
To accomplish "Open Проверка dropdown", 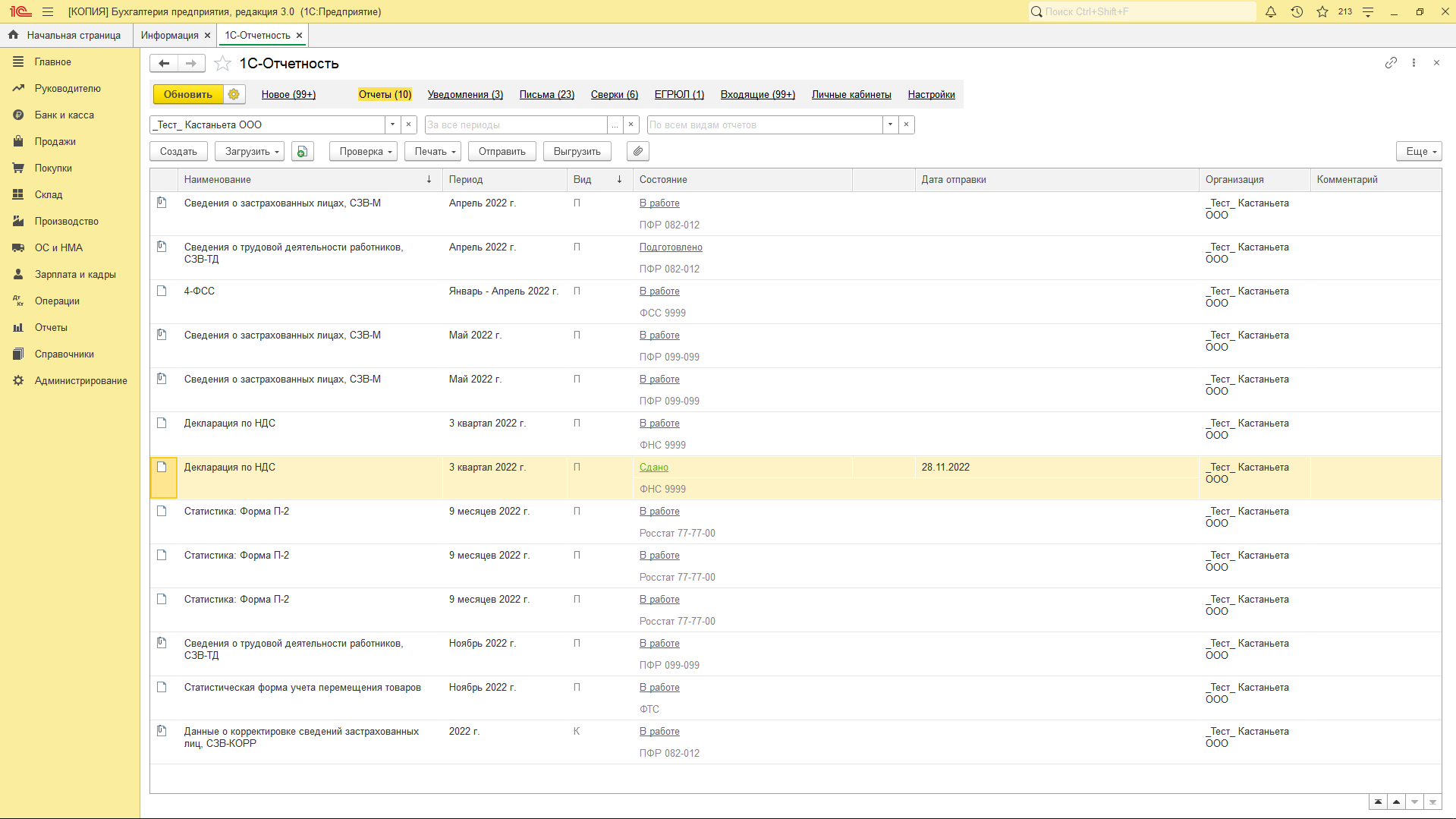I will (x=363, y=152).
